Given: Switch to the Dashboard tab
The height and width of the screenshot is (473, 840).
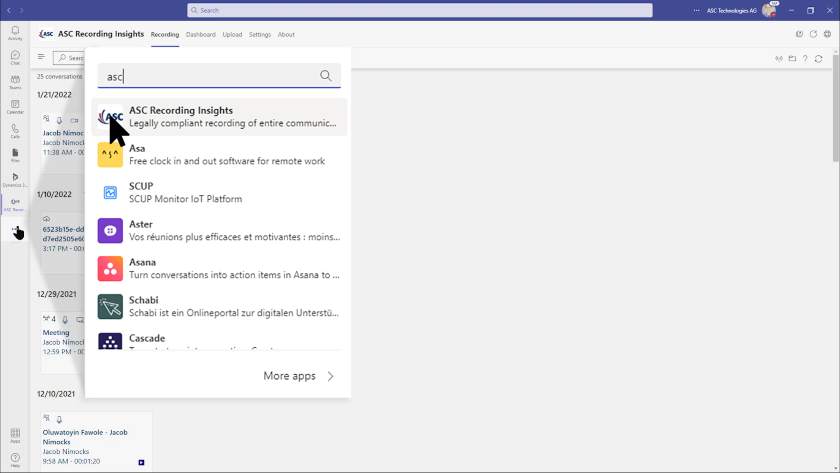Looking at the screenshot, I should pos(200,34).
